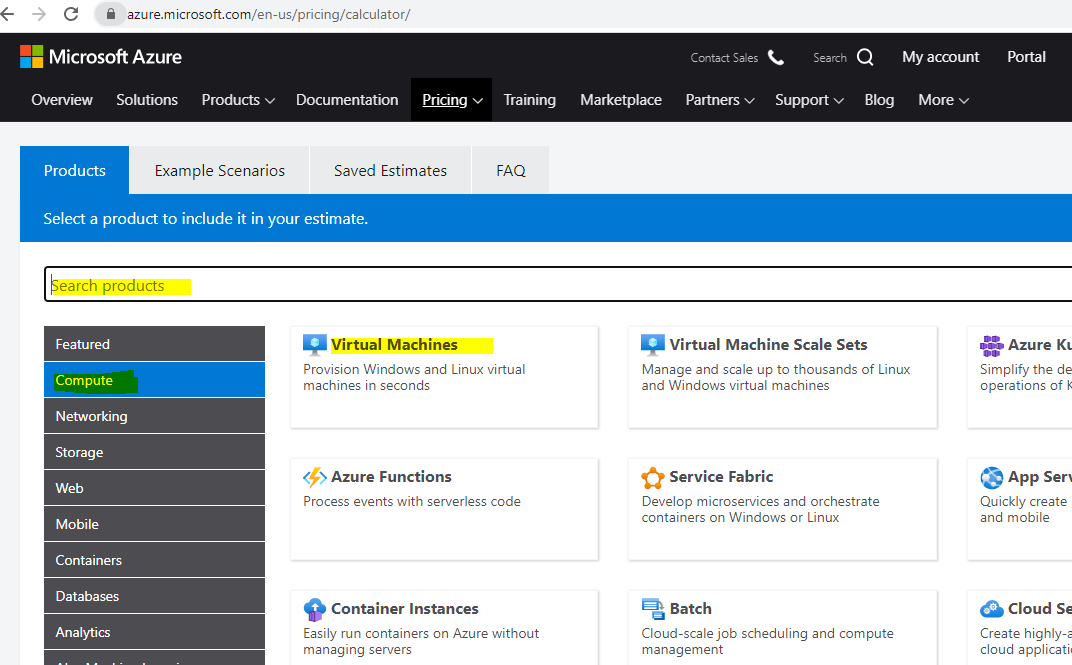Add Virtual Machine Scale Sets product
This screenshot has width=1072, height=665.
pos(783,377)
